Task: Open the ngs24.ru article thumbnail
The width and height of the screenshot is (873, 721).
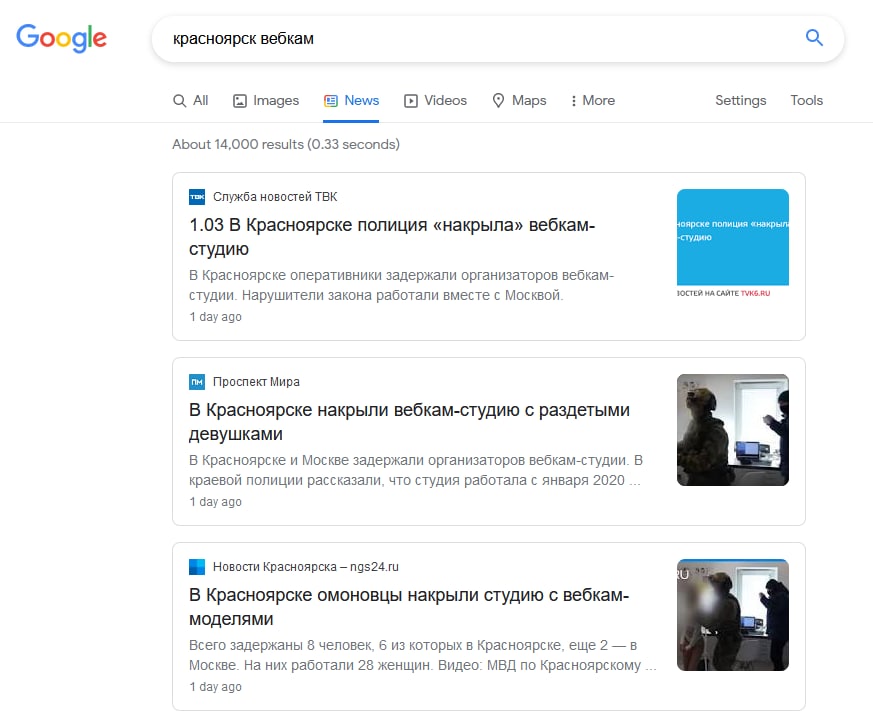Action: click(733, 615)
